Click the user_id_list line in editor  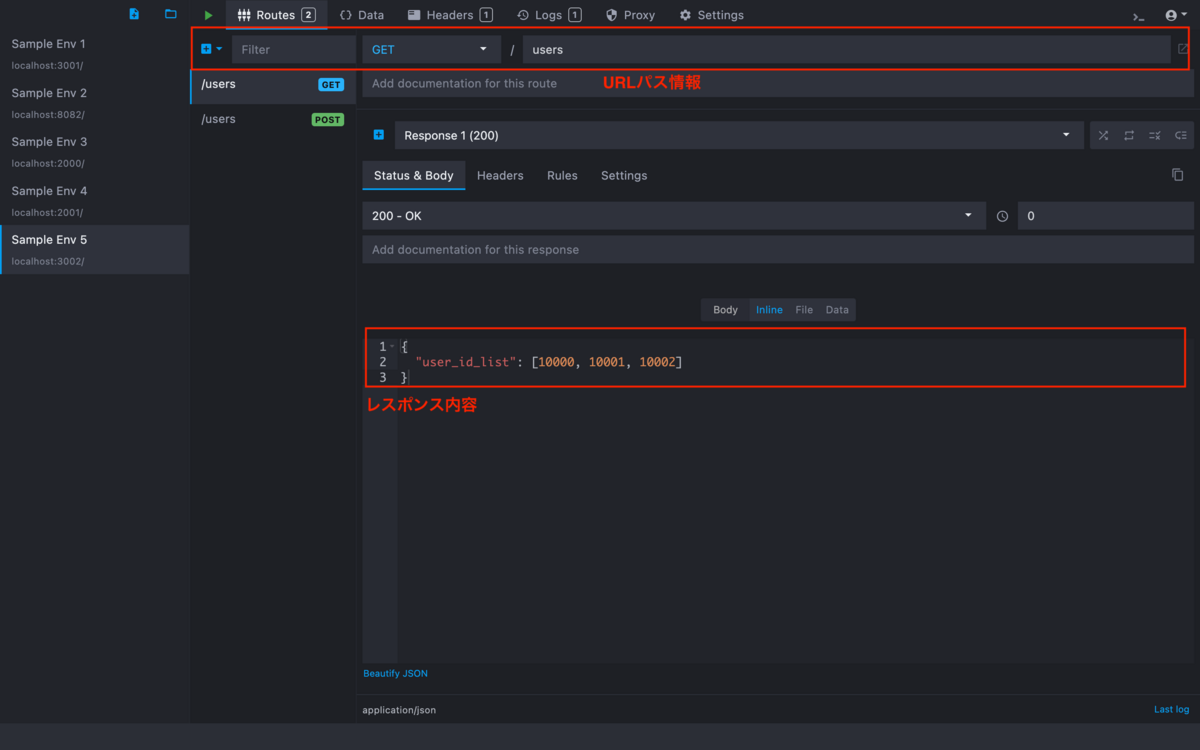(548, 362)
